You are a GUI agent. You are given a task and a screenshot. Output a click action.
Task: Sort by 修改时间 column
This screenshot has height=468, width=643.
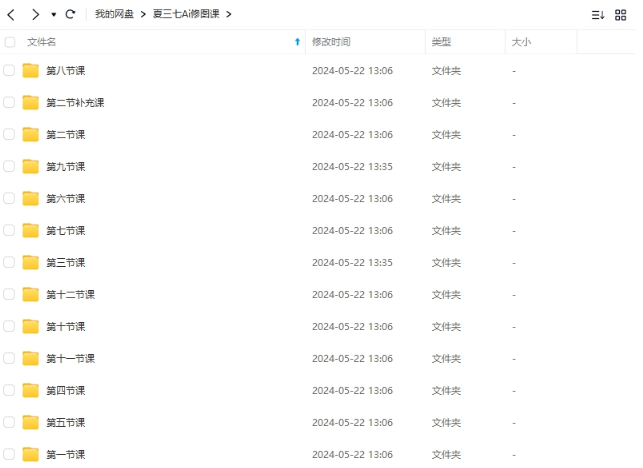coord(331,42)
